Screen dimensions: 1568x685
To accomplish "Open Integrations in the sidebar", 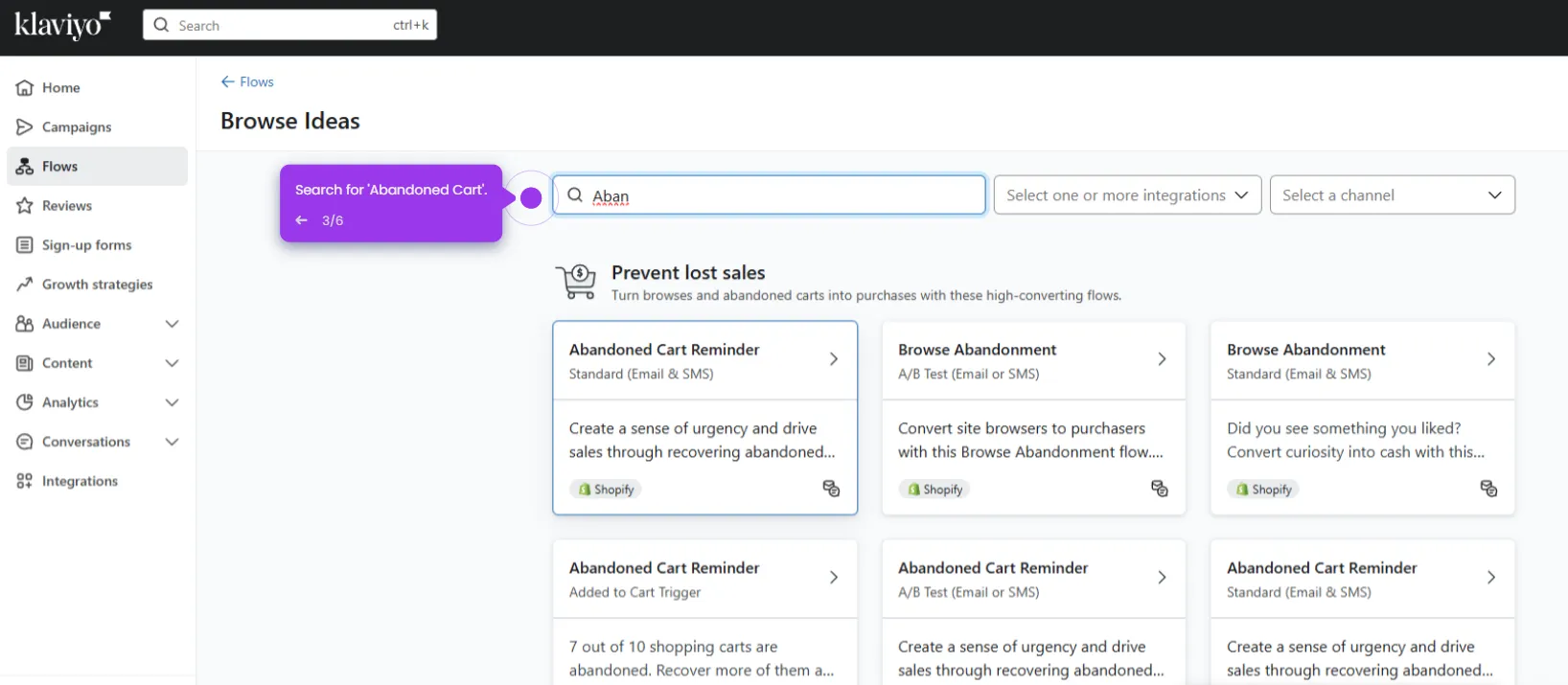I will point(97,481).
